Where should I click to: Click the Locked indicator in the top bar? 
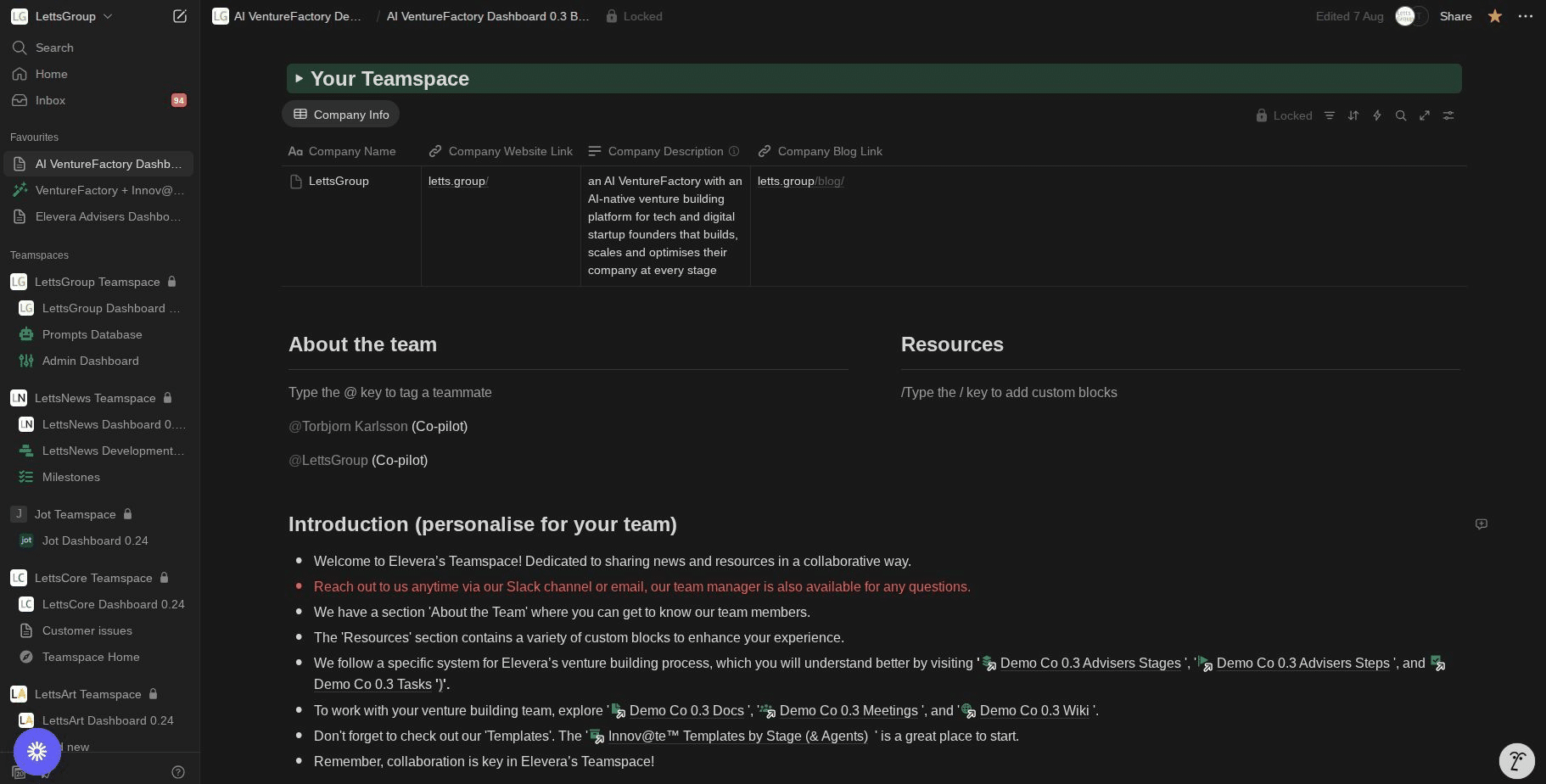tap(635, 16)
